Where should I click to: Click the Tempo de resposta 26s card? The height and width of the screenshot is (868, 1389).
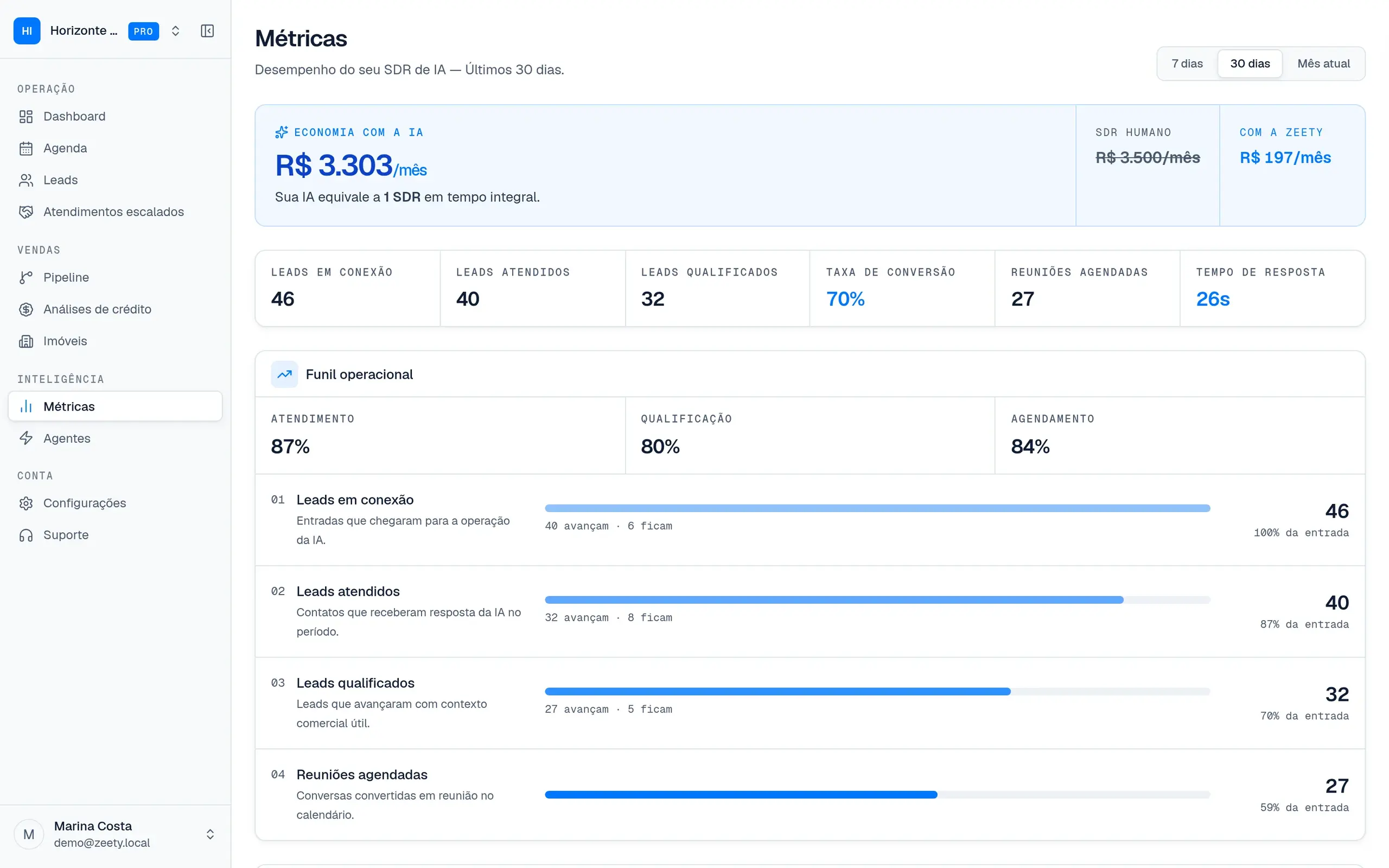click(x=1272, y=289)
